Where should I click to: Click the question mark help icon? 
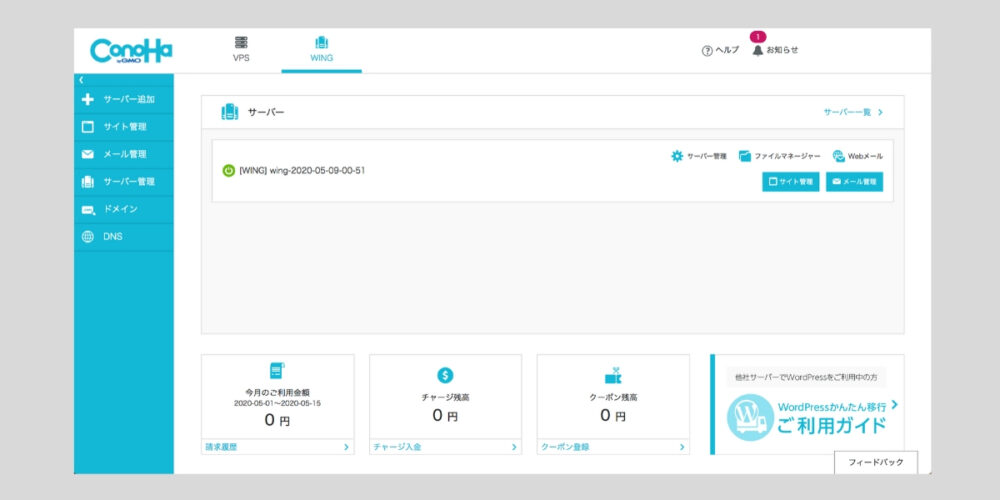point(707,51)
